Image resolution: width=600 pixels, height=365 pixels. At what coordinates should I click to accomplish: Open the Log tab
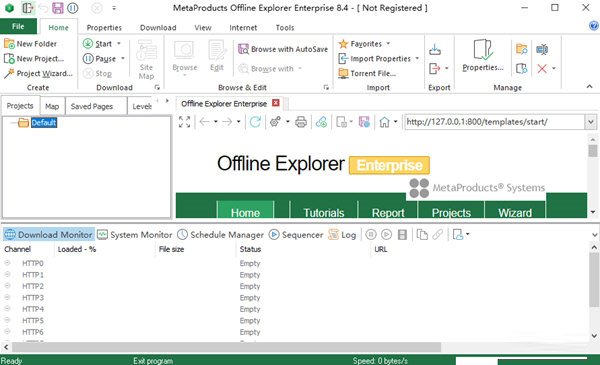[x=342, y=235]
